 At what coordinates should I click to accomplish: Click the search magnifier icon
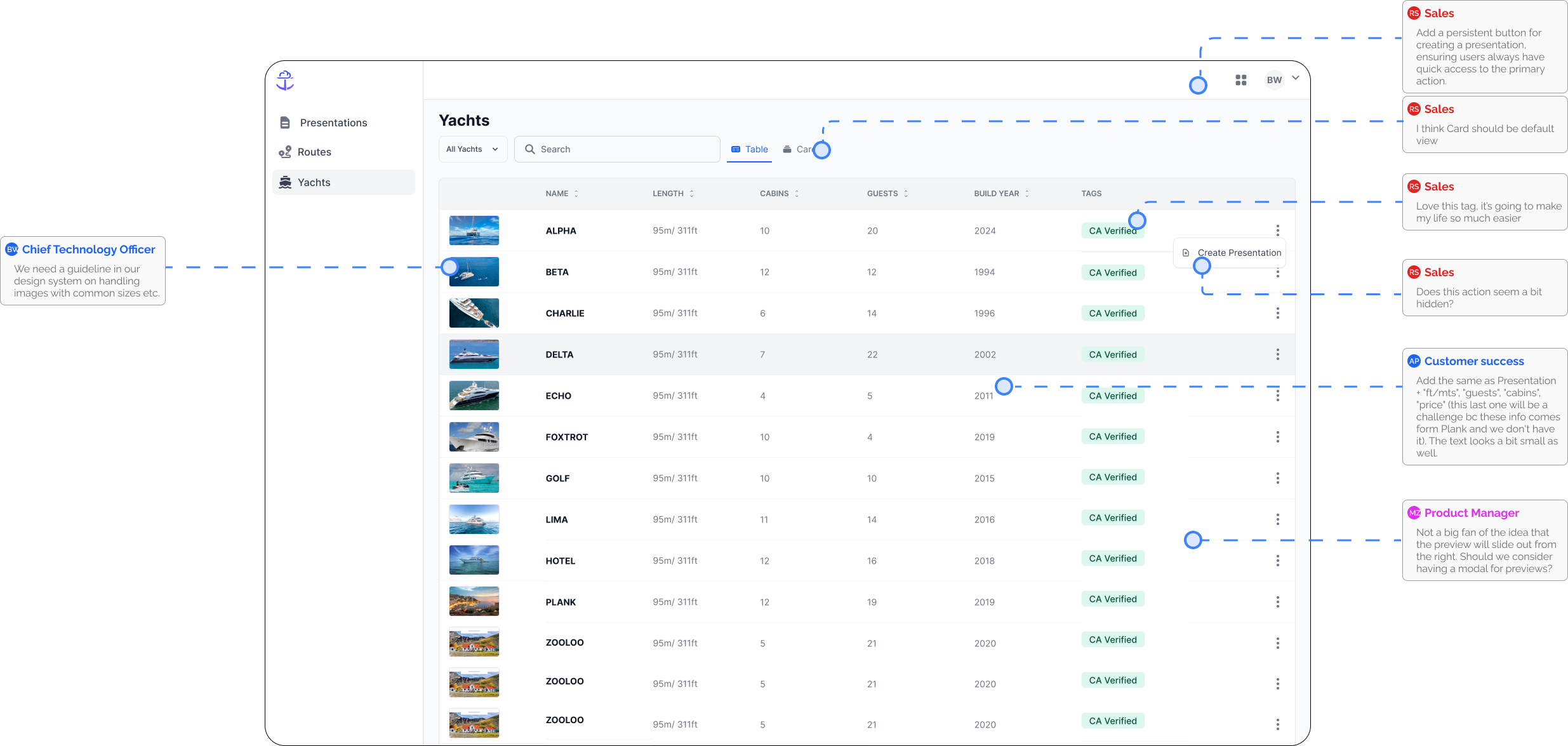coord(530,149)
